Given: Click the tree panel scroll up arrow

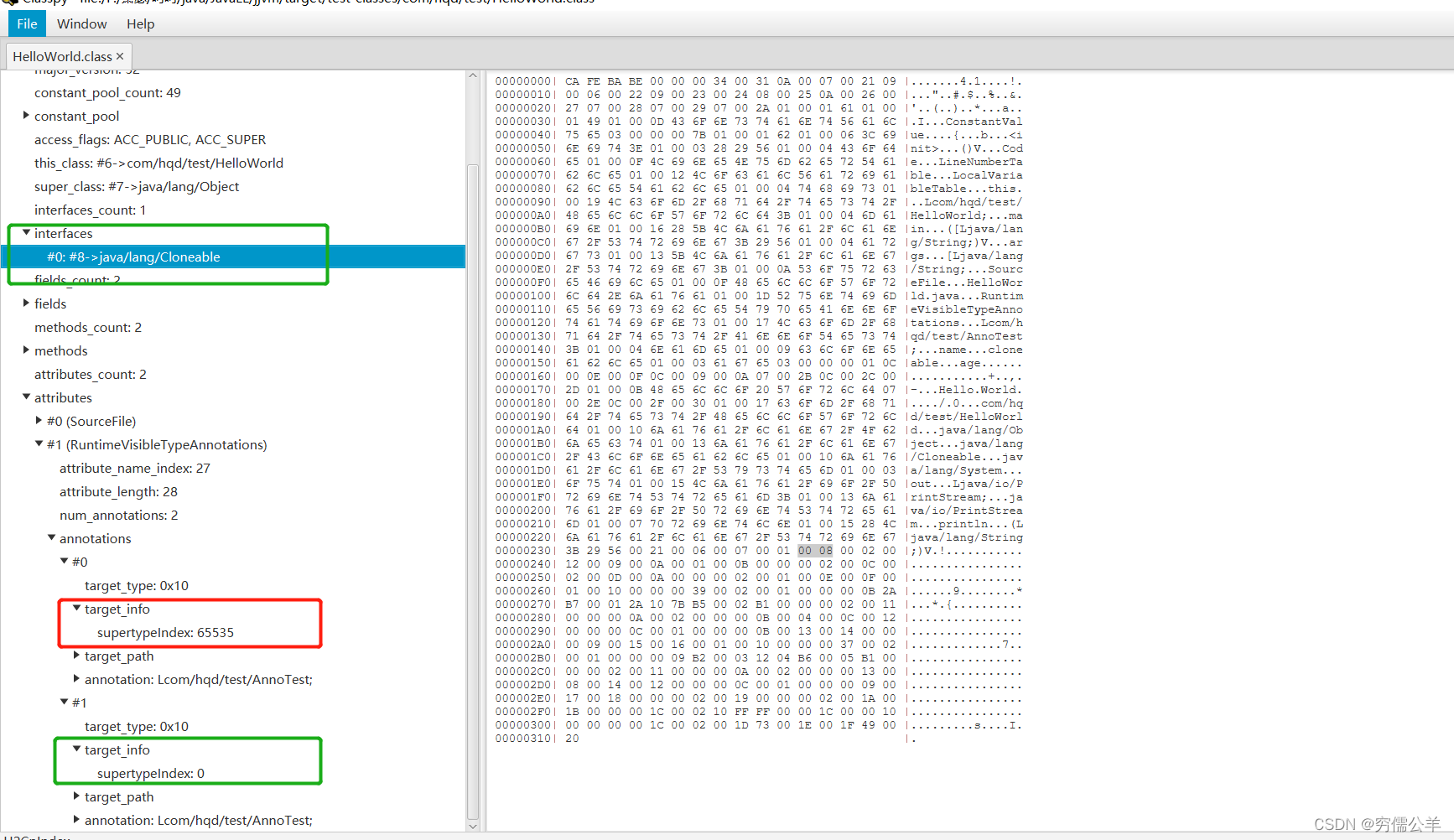Looking at the screenshot, I should click(473, 75).
